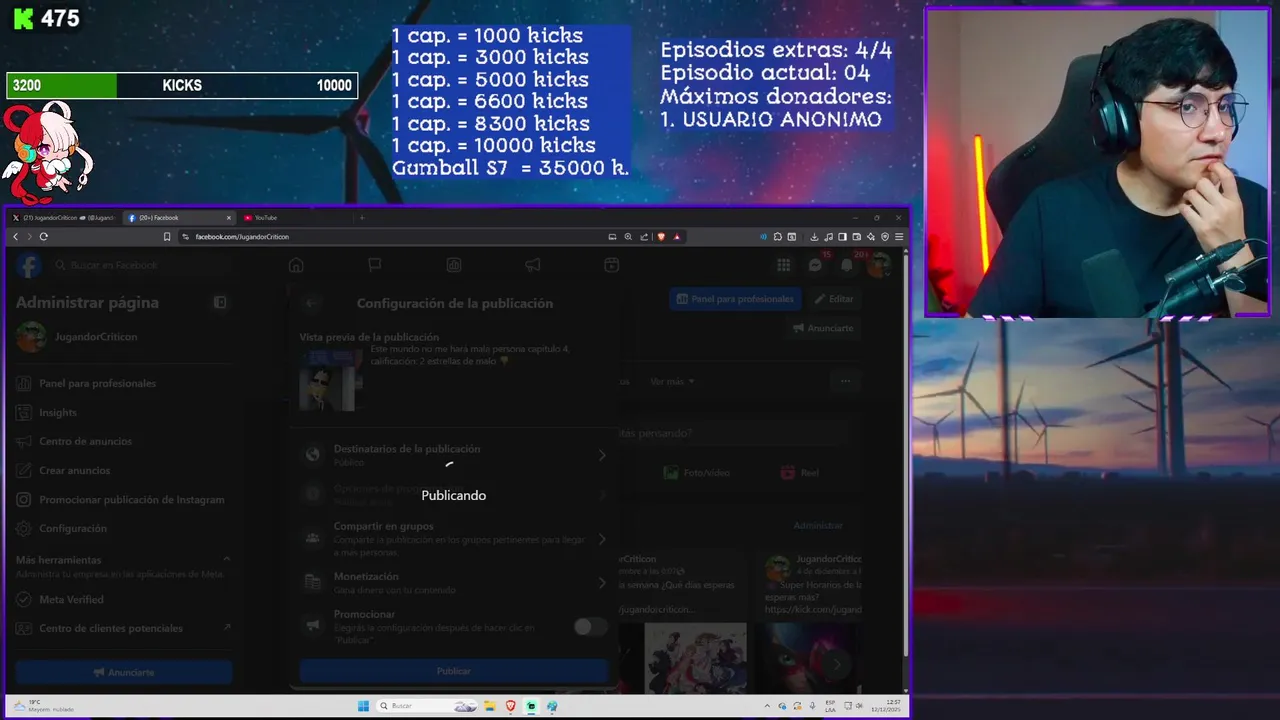Expand the Monetización option

tap(455, 583)
